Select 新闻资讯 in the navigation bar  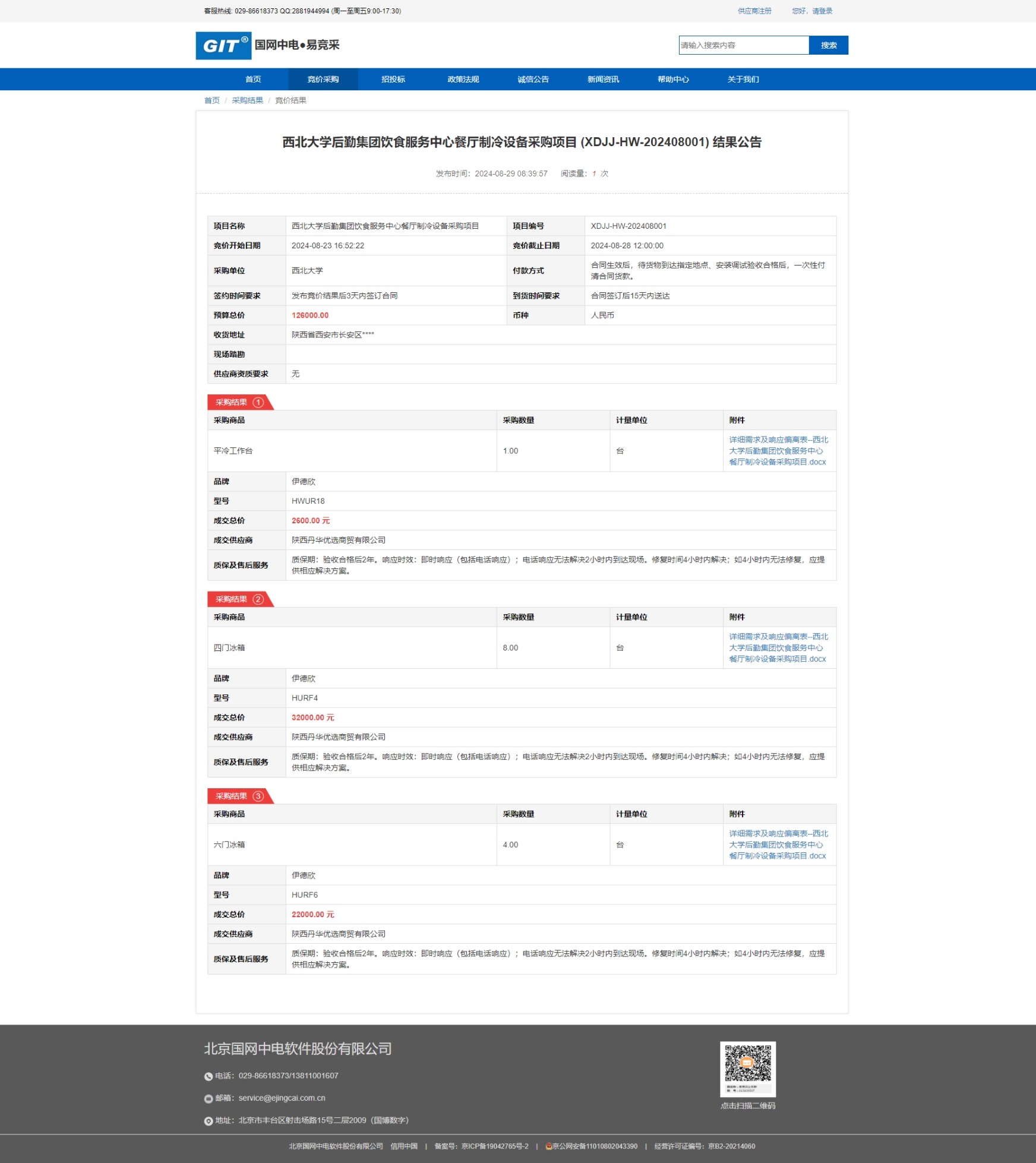pyautogui.click(x=603, y=80)
